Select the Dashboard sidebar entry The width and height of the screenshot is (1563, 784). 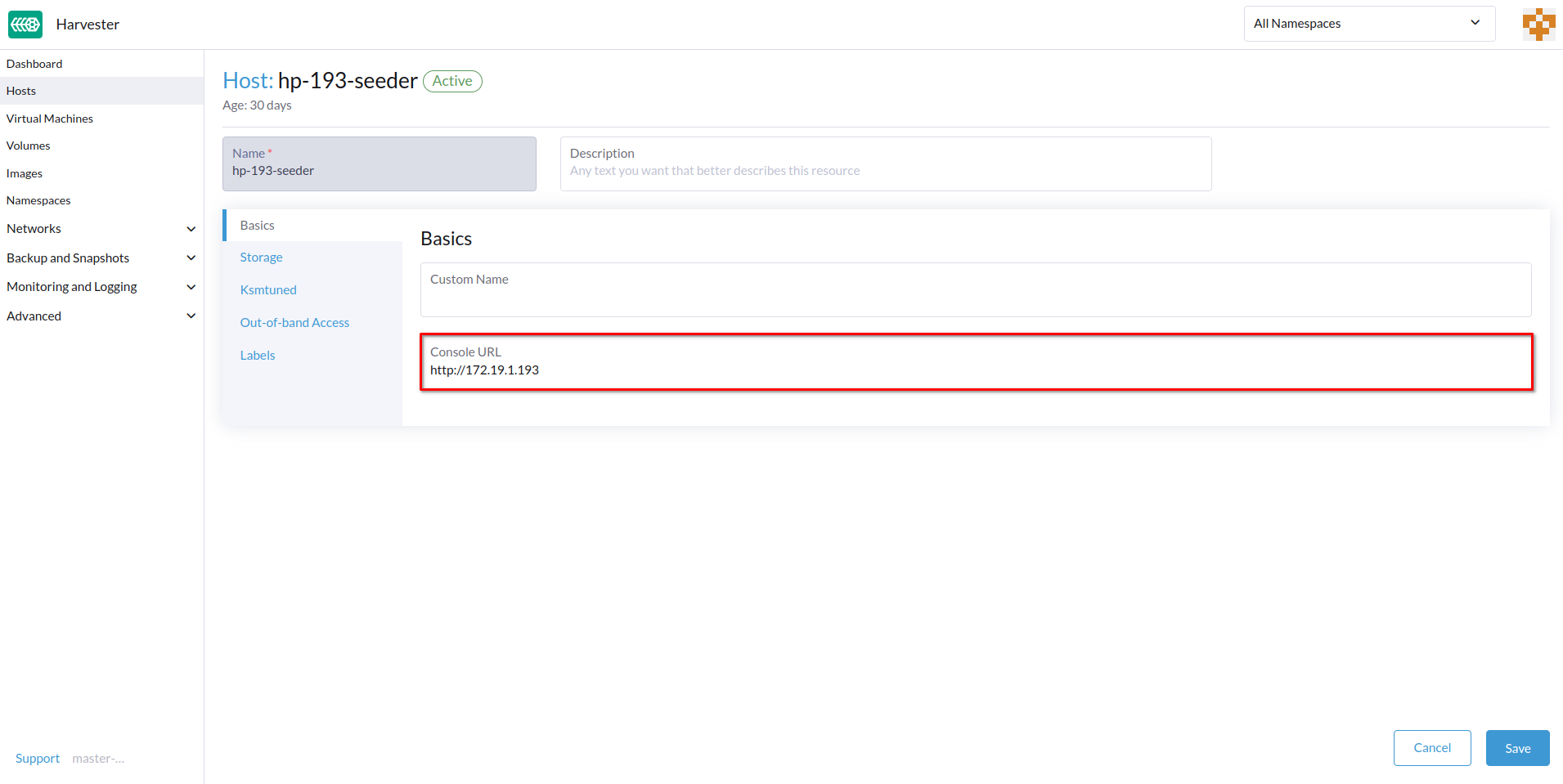tap(34, 63)
